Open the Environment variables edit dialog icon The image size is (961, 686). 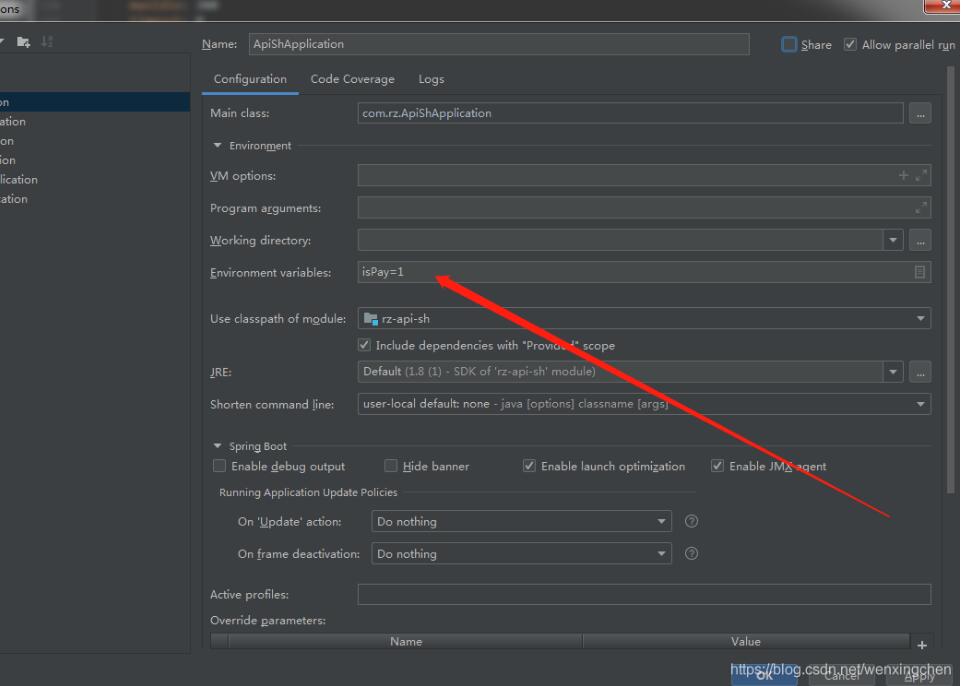tap(920, 272)
